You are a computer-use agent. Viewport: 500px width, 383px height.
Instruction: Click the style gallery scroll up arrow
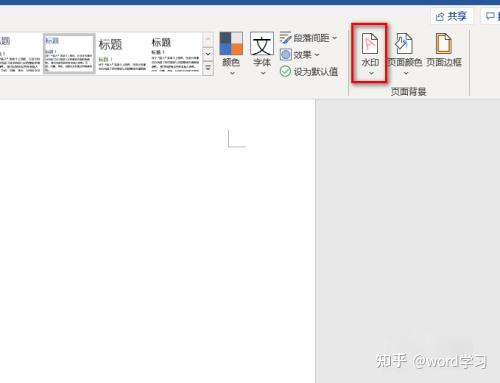click(208, 40)
